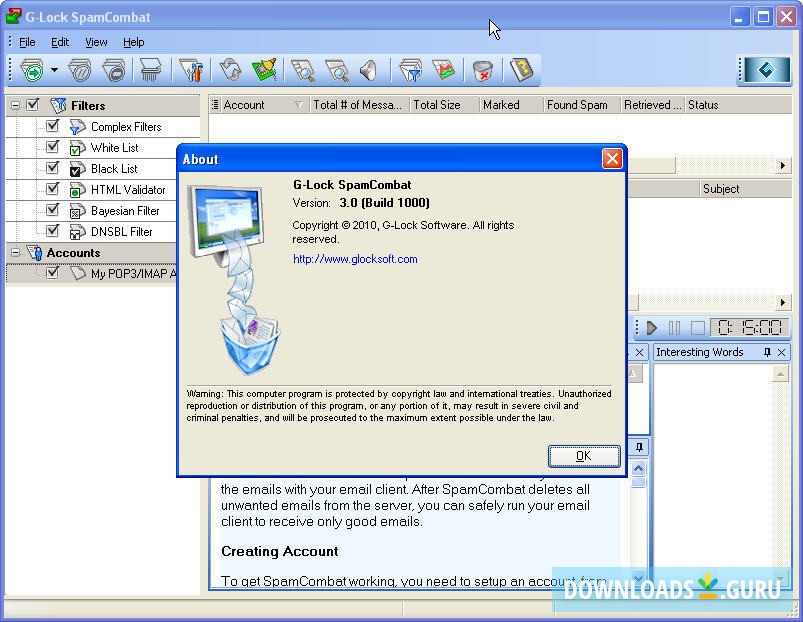Screen dimensions: 803x622
Task: Uncheck the Complex Filters checkbox
Action: pos(52,125)
